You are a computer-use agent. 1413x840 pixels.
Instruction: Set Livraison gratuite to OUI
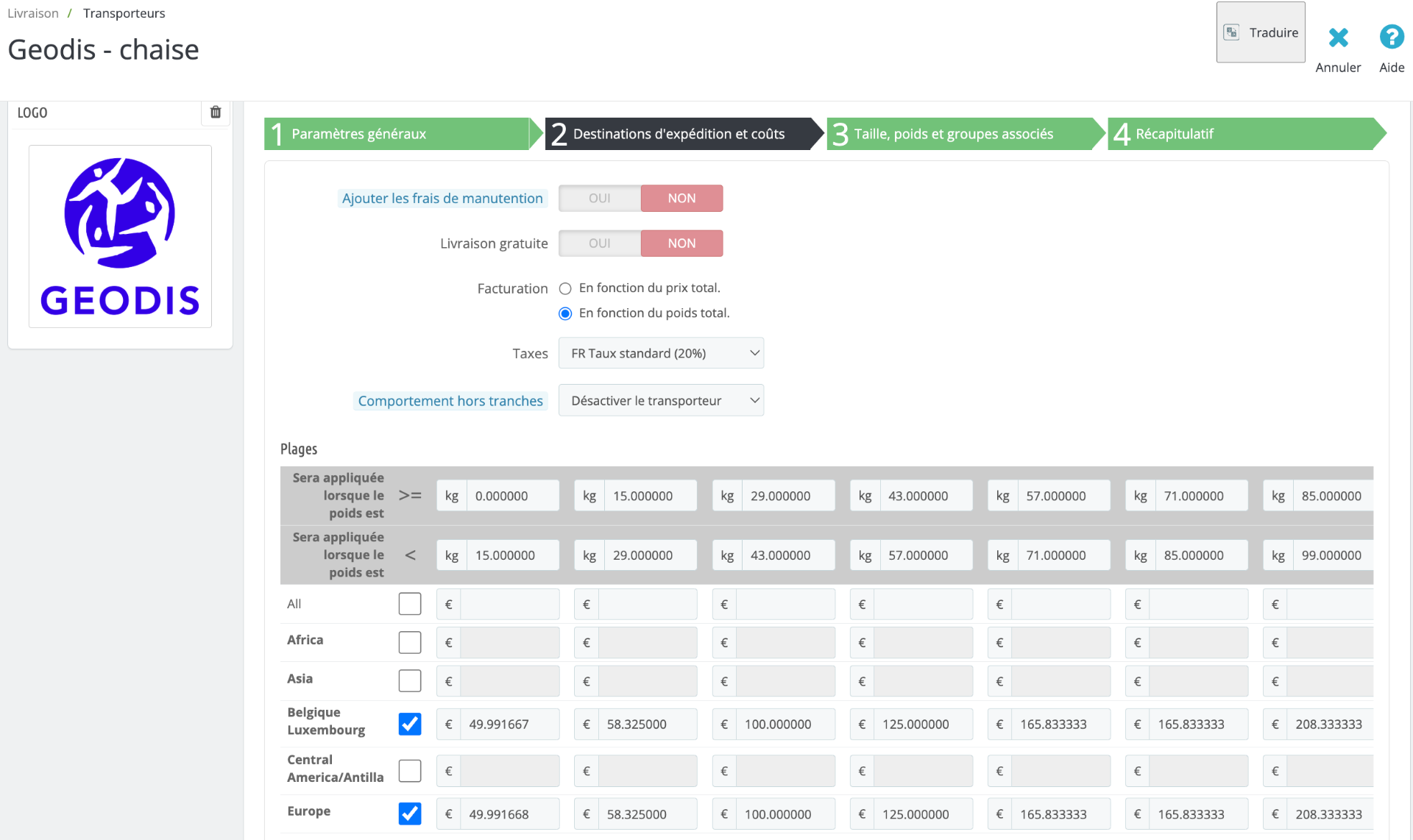tap(599, 243)
